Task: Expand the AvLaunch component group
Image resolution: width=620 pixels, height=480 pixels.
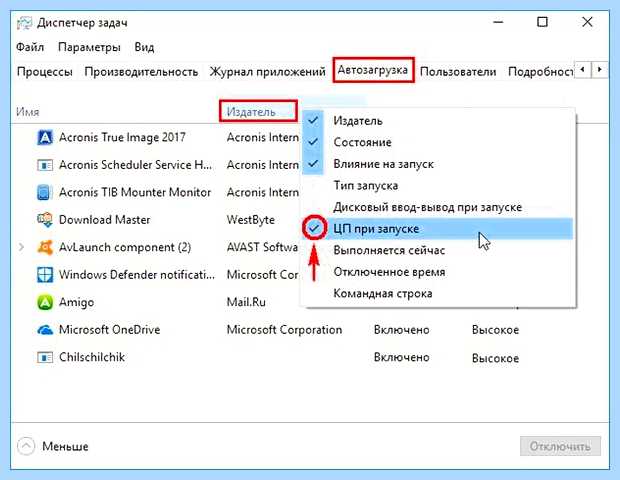Action: point(21,247)
